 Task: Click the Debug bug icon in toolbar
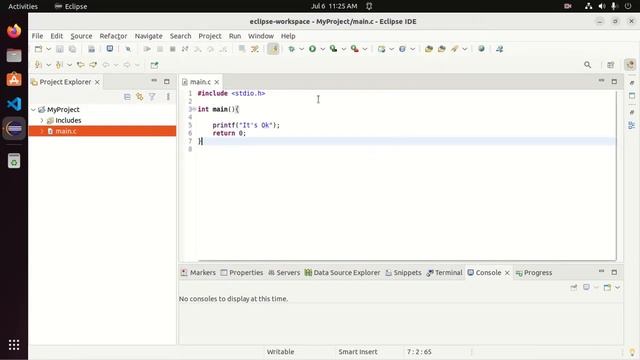[x=291, y=49]
